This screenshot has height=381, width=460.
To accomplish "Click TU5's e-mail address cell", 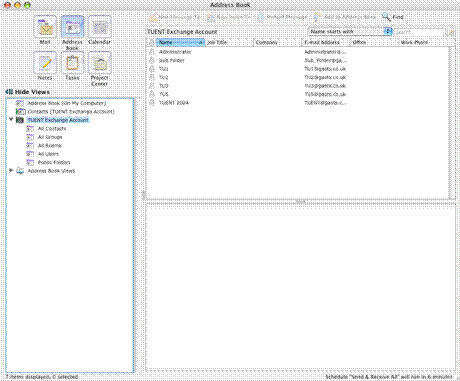I will (x=325, y=94).
